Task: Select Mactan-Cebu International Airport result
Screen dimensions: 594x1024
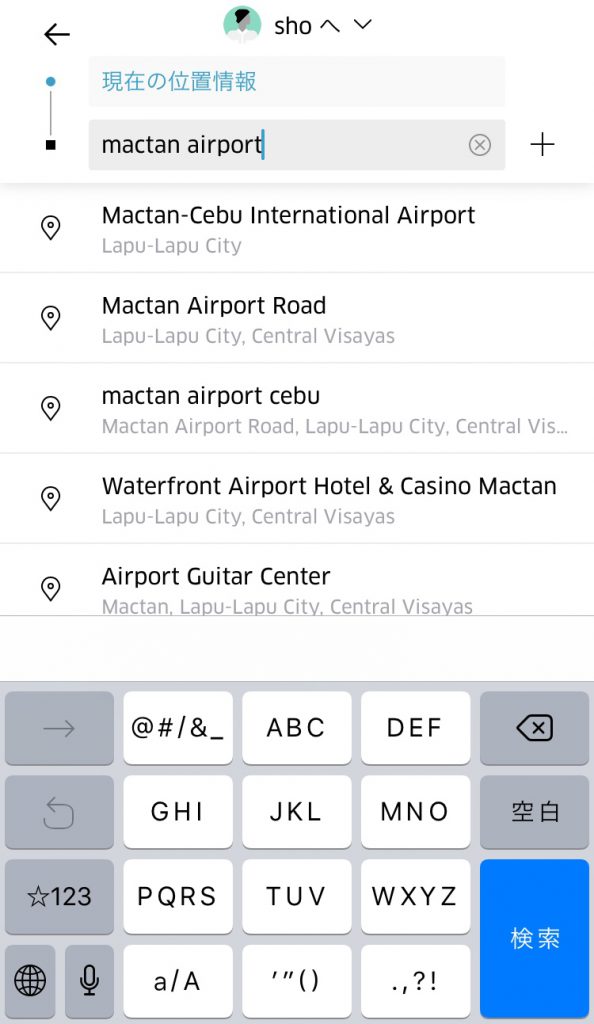Action: pos(297,229)
